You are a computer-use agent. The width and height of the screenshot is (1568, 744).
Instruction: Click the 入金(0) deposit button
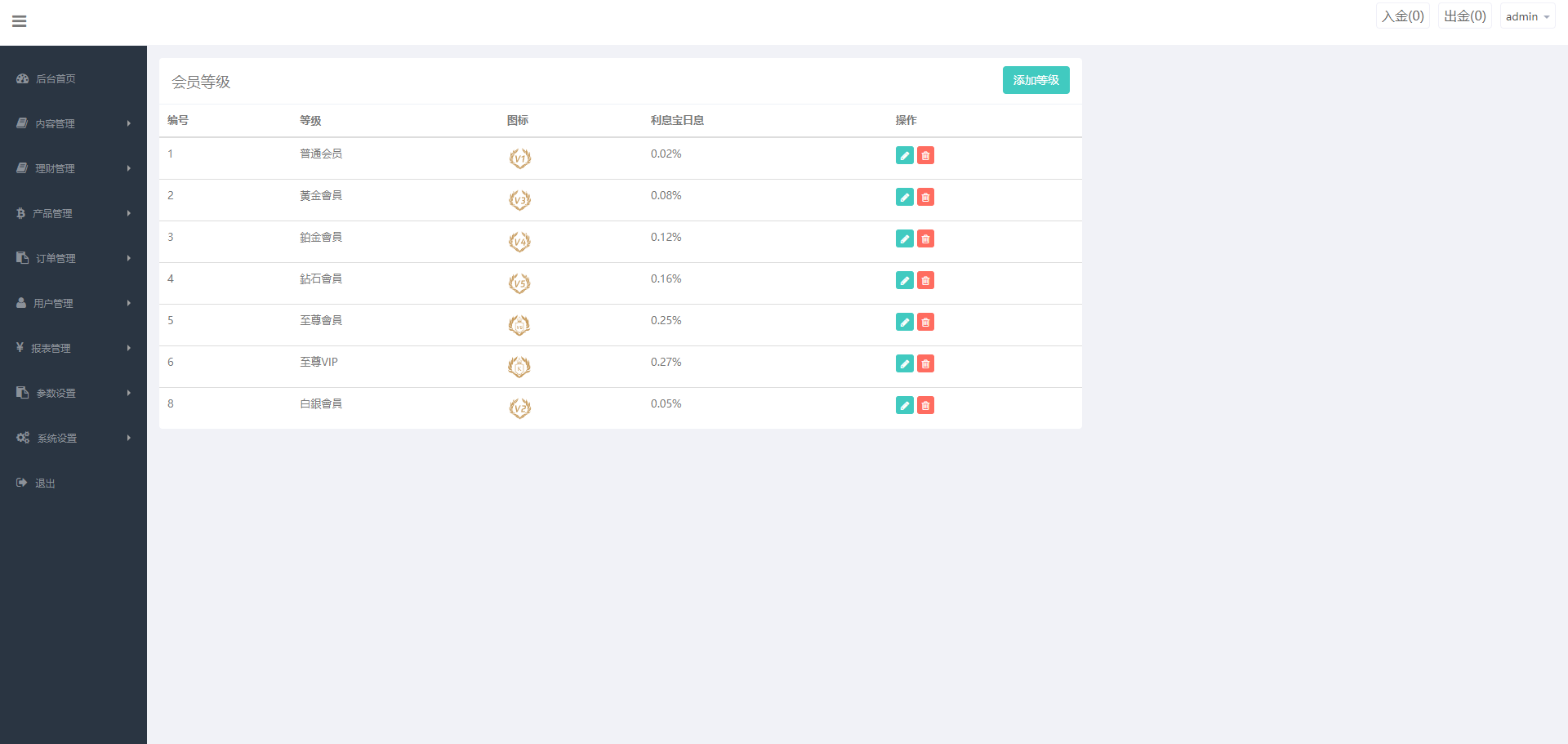(x=1402, y=16)
